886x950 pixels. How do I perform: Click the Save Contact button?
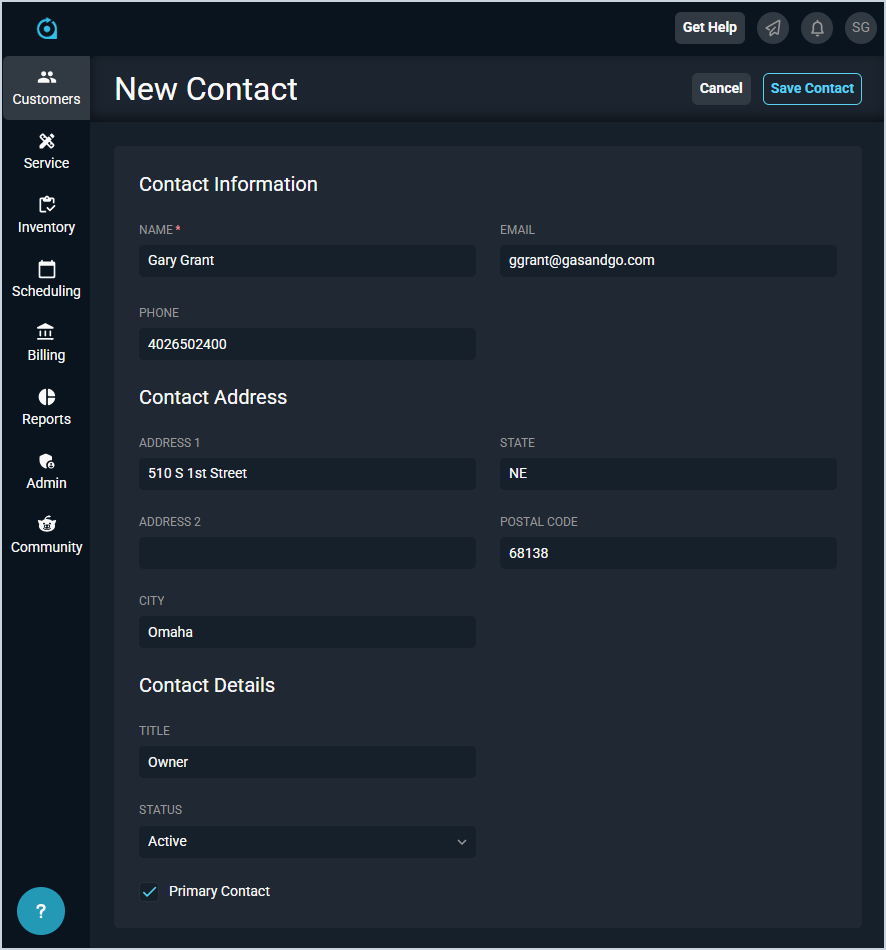coord(812,88)
